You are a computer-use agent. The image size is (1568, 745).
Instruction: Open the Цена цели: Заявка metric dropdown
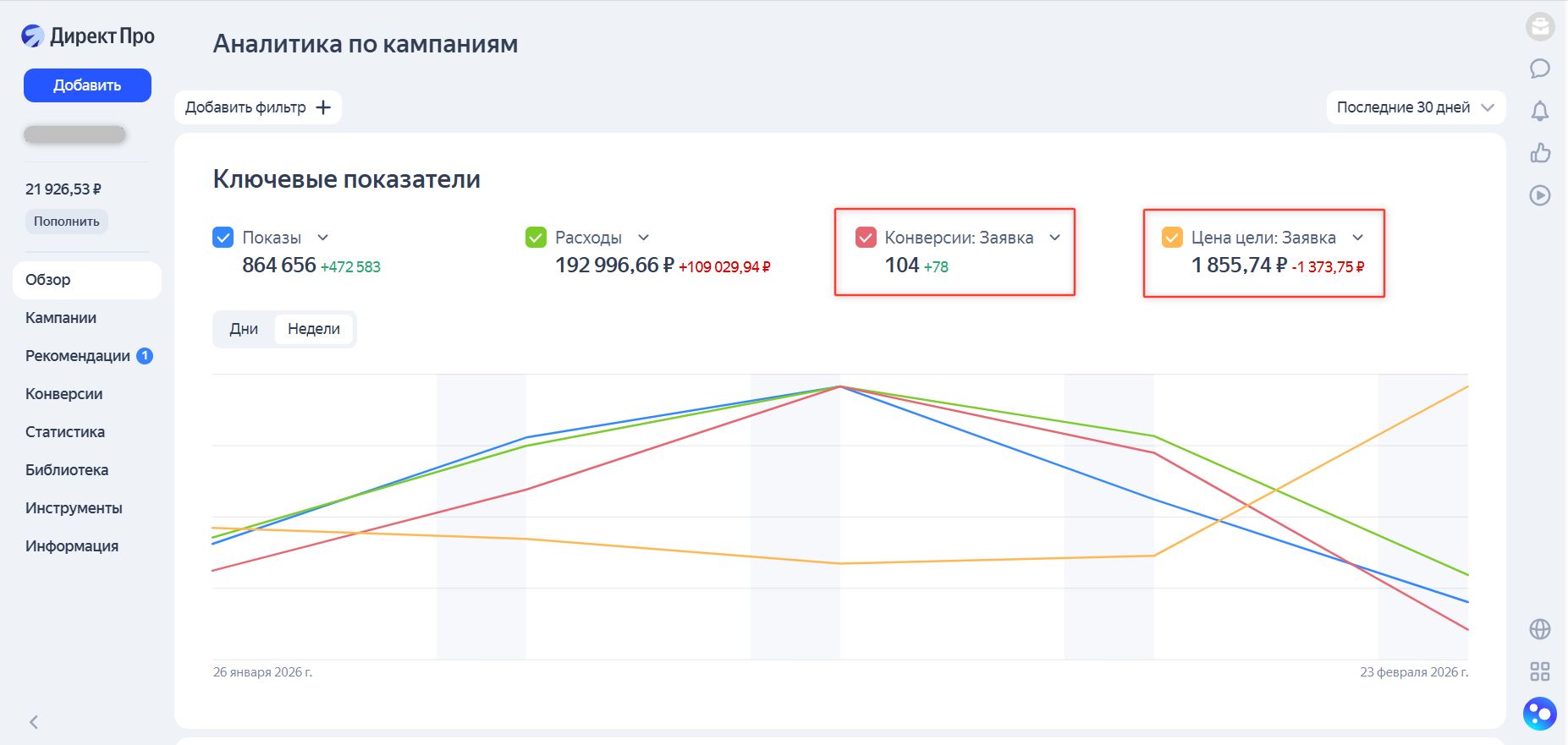click(x=1358, y=238)
